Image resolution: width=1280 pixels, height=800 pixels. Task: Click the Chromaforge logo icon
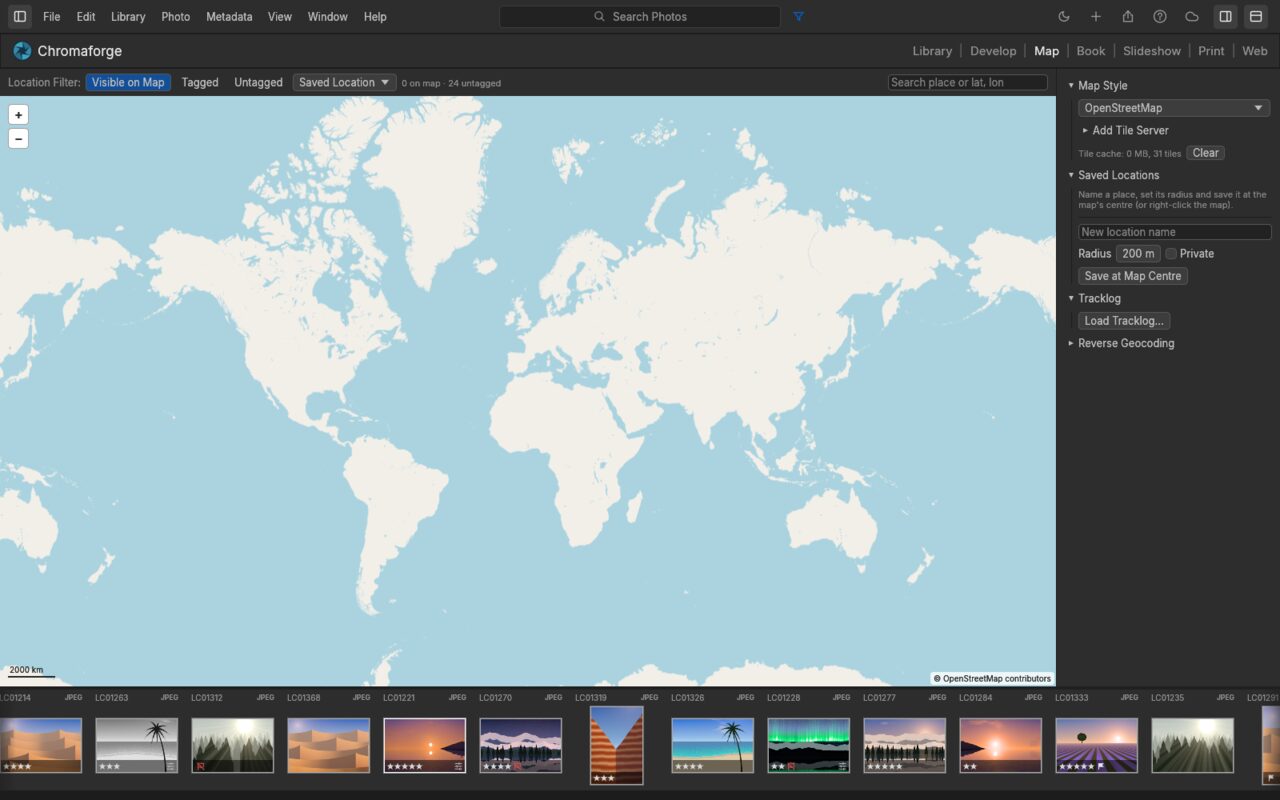pos(22,51)
